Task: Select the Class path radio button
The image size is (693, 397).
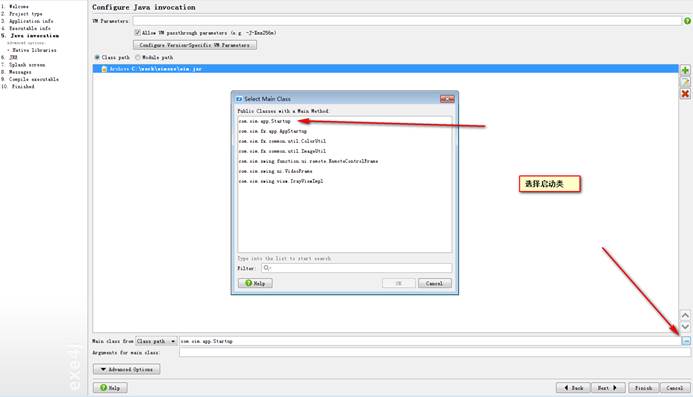Action: click(97, 57)
